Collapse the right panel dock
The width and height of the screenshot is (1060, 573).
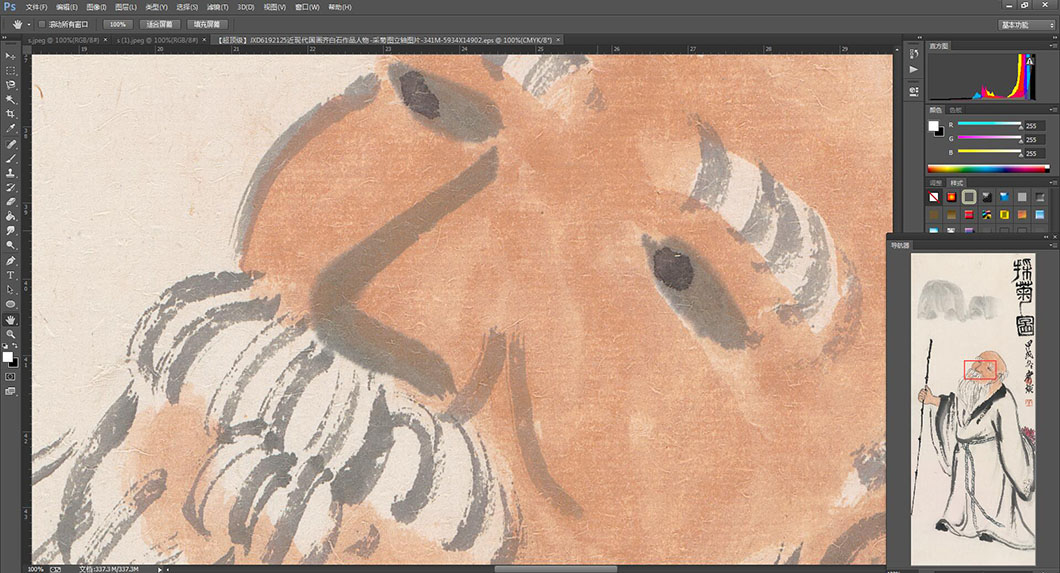[1053, 37]
